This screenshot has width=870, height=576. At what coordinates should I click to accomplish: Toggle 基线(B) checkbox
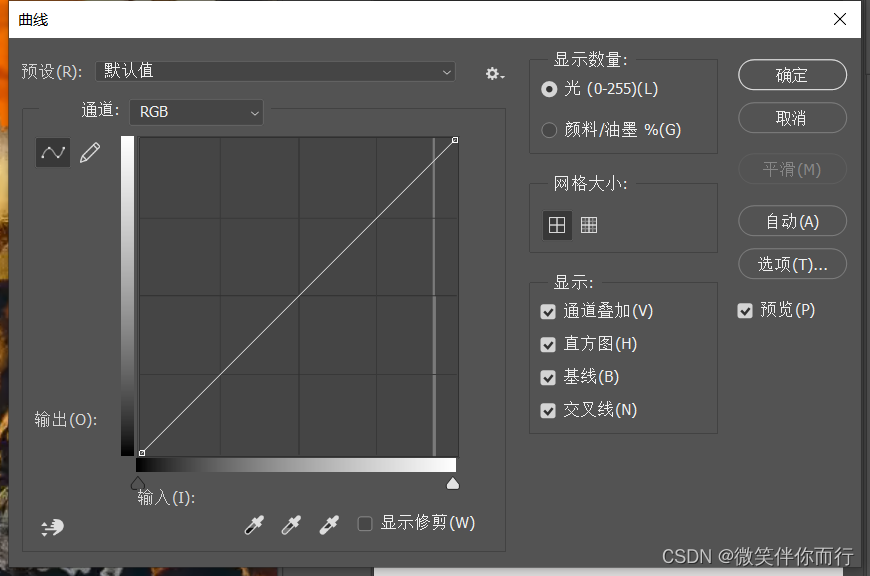[x=548, y=378]
